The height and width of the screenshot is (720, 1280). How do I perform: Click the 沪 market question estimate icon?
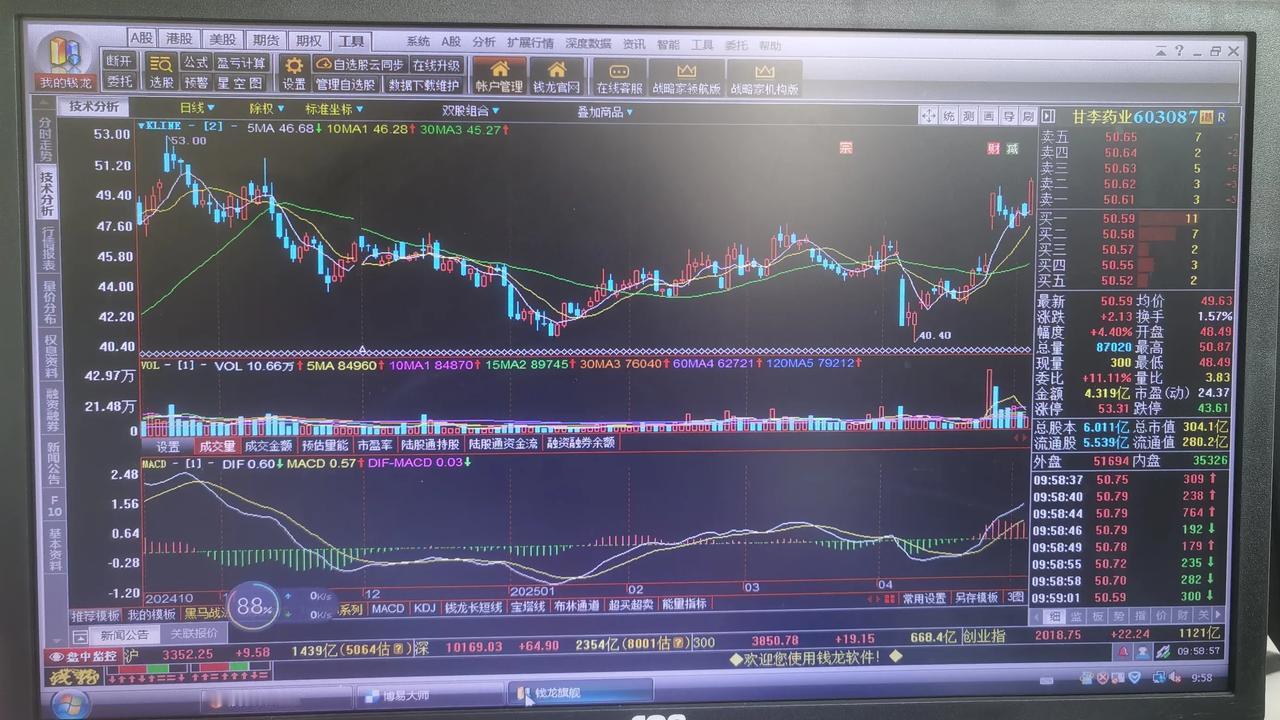[x=396, y=651]
